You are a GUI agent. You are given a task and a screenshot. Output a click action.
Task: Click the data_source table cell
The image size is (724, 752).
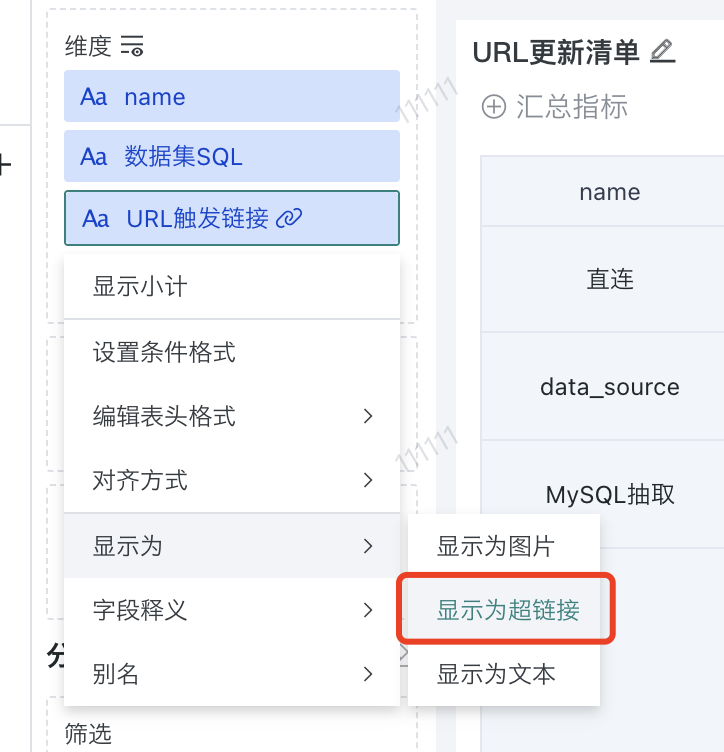609,387
